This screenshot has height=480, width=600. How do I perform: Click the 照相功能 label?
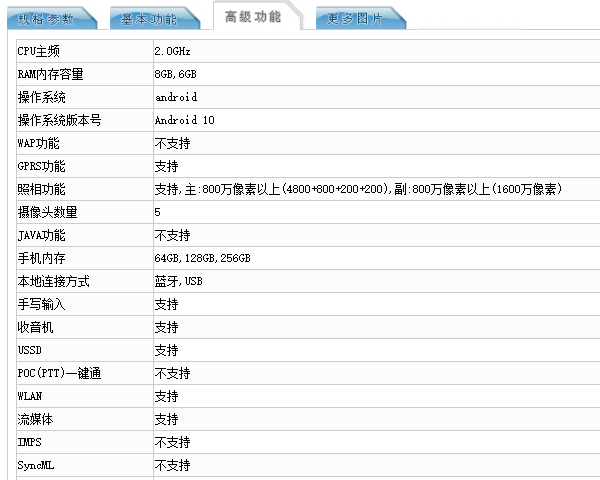41,189
